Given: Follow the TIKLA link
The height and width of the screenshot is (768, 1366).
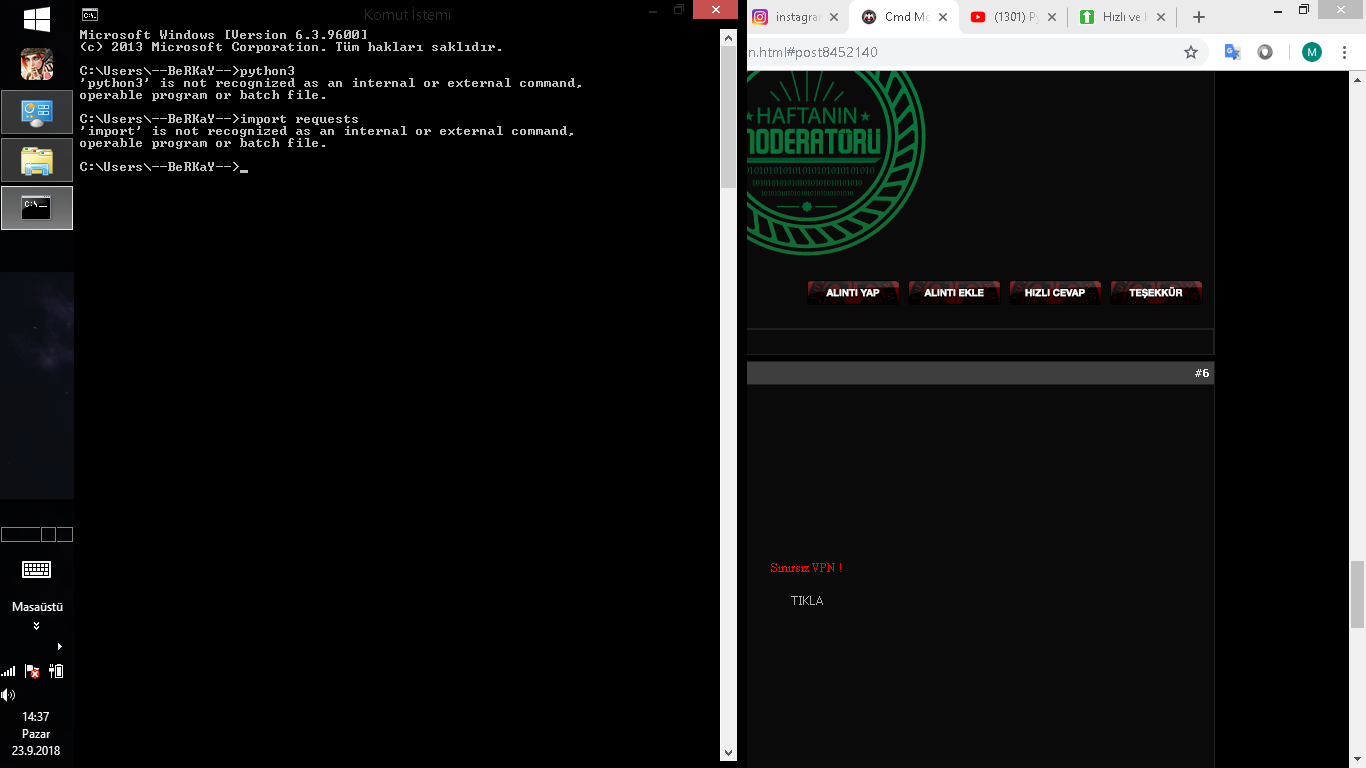Looking at the screenshot, I should [x=807, y=601].
